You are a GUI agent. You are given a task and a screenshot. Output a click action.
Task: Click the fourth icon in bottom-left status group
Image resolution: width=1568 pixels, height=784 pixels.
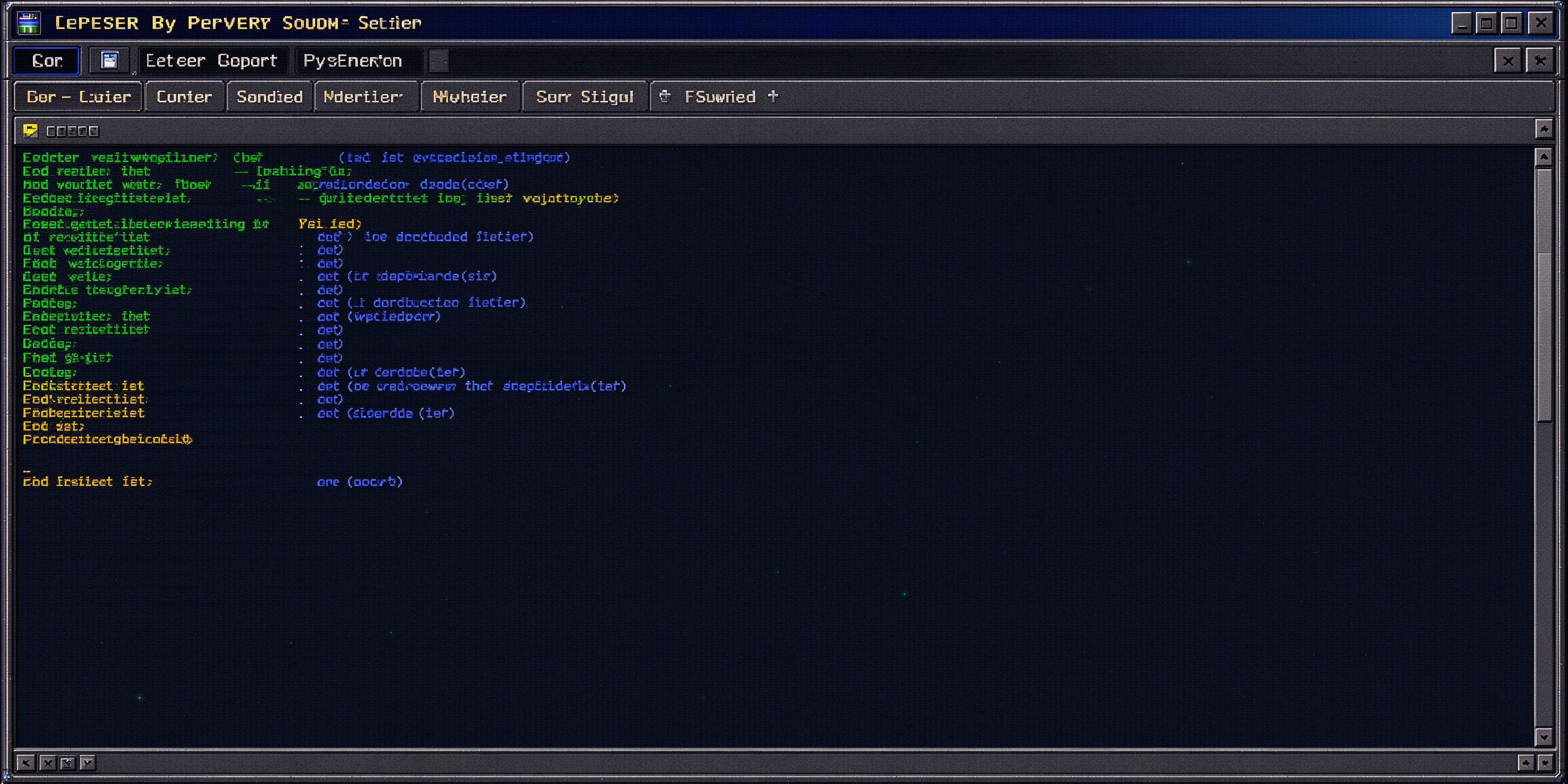coord(87,763)
